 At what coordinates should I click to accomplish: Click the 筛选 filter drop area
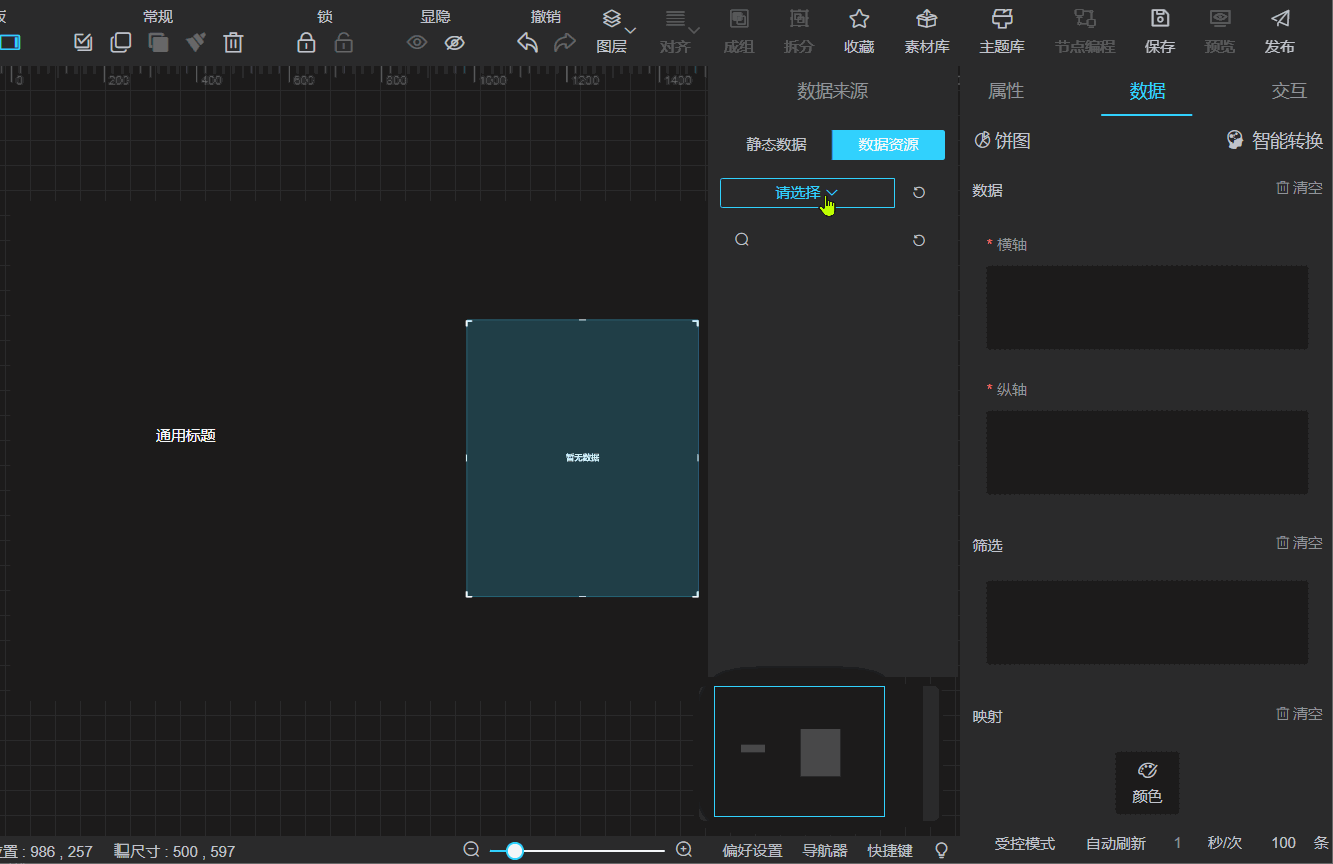1147,622
